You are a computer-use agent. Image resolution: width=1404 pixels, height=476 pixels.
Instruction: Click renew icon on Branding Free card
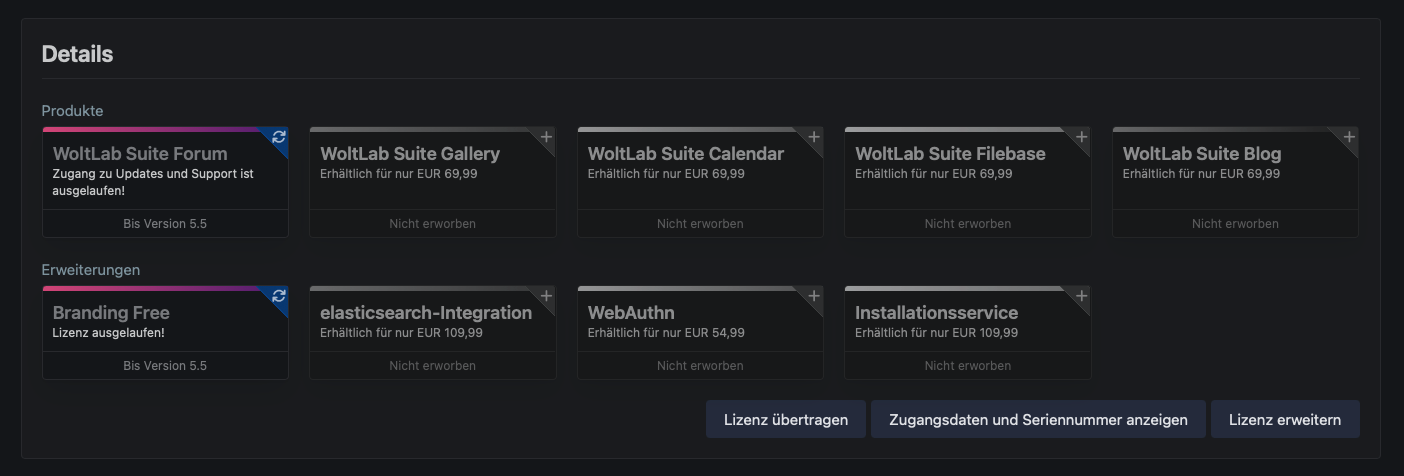(x=279, y=296)
